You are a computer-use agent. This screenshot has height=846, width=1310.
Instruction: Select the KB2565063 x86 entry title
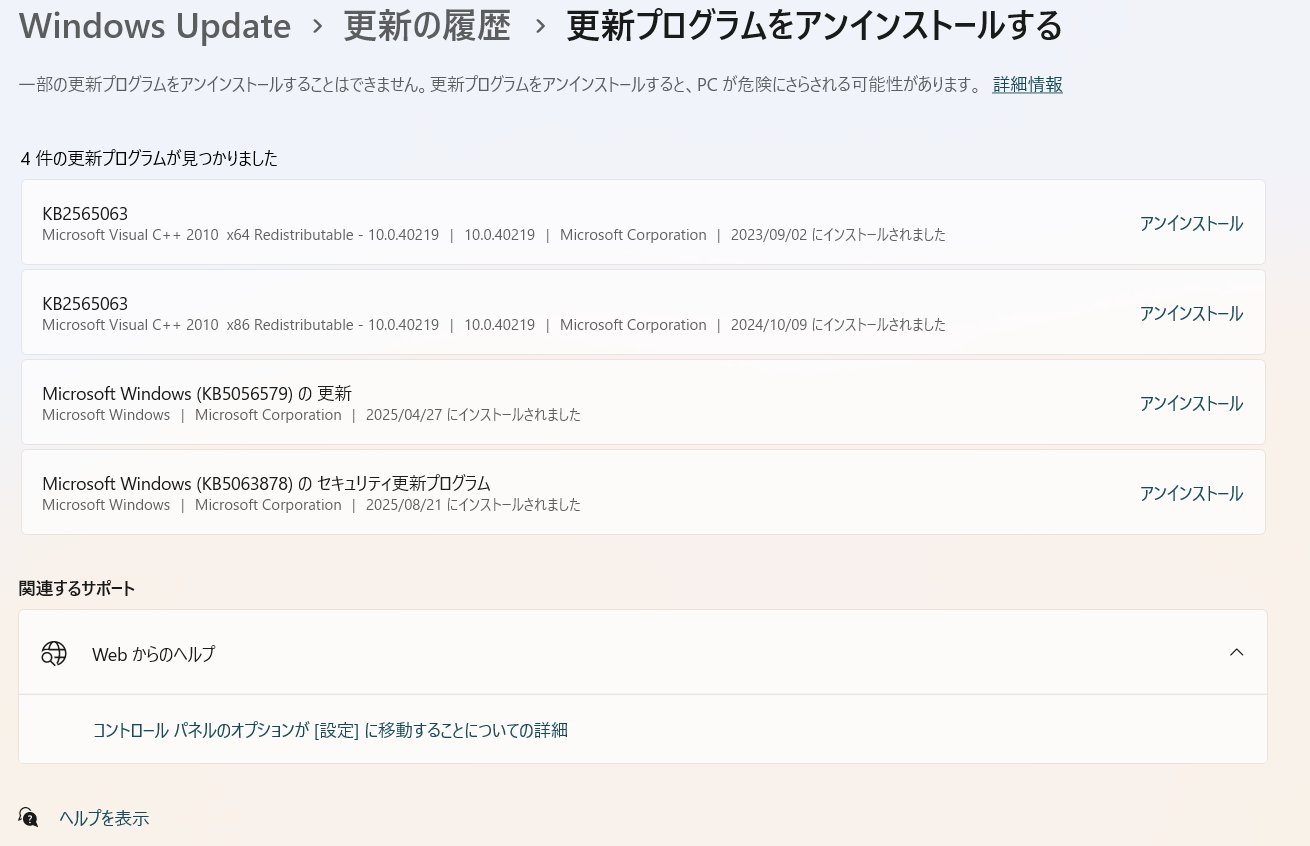pyautogui.click(x=85, y=304)
